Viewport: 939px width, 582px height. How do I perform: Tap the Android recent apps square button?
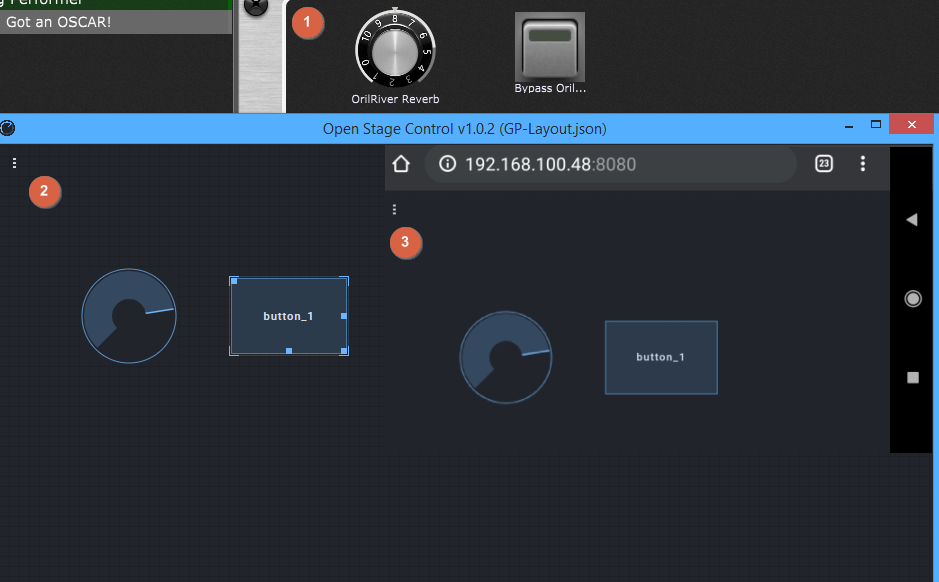pos(913,377)
